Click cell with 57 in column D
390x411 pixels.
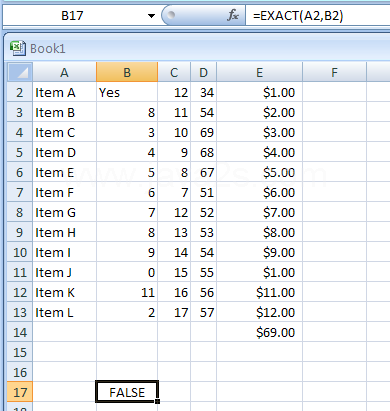click(x=203, y=312)
